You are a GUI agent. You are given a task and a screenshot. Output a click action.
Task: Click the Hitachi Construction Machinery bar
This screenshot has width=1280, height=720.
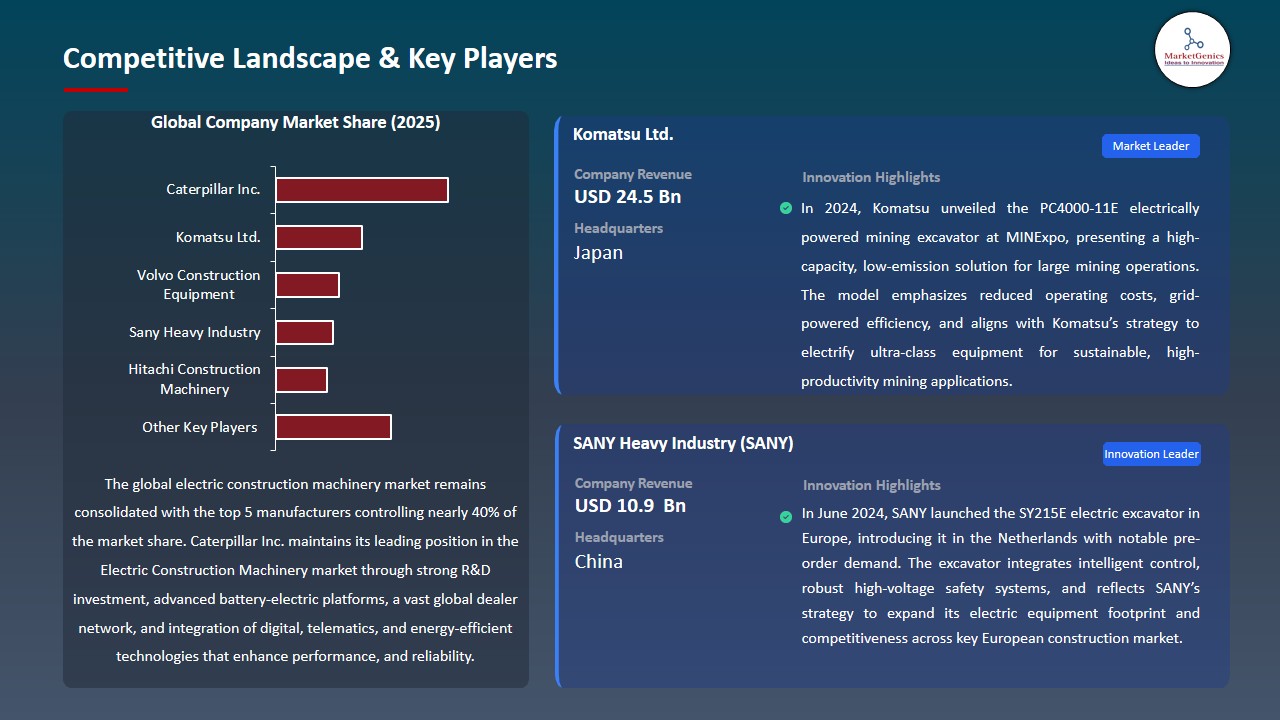(301, 380)
